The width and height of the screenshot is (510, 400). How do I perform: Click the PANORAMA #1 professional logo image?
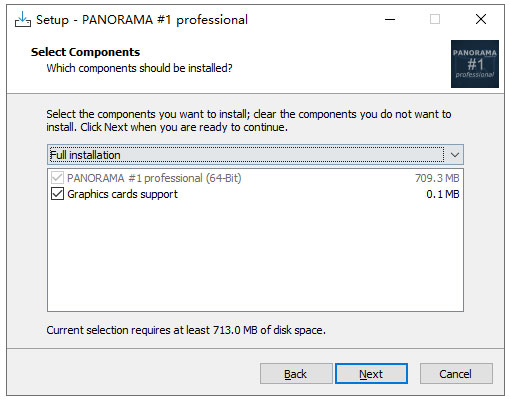tap(475, 64)
